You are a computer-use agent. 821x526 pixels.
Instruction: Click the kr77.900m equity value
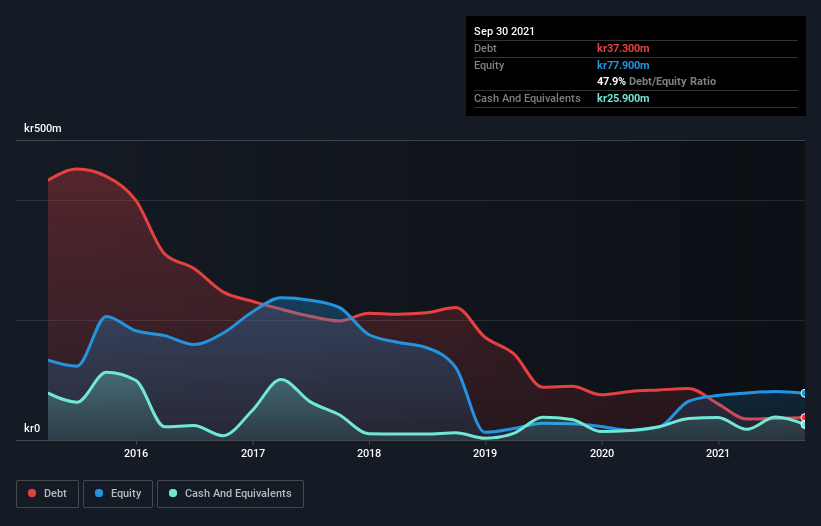[x=623, y=65]
